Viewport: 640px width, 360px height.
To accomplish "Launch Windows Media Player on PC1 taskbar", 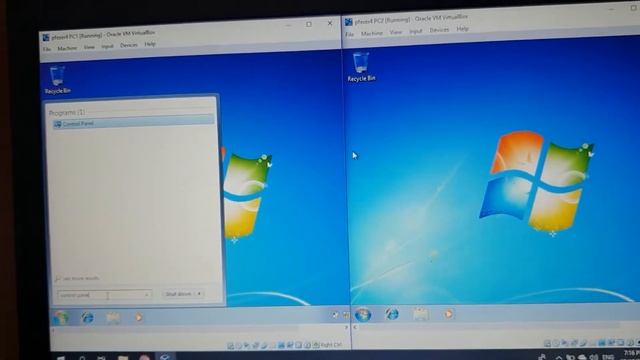I will point(138,317).
